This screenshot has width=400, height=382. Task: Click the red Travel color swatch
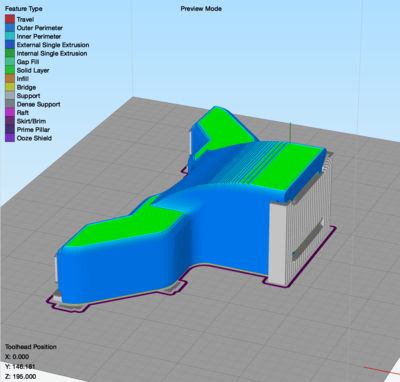pos(10,19)
